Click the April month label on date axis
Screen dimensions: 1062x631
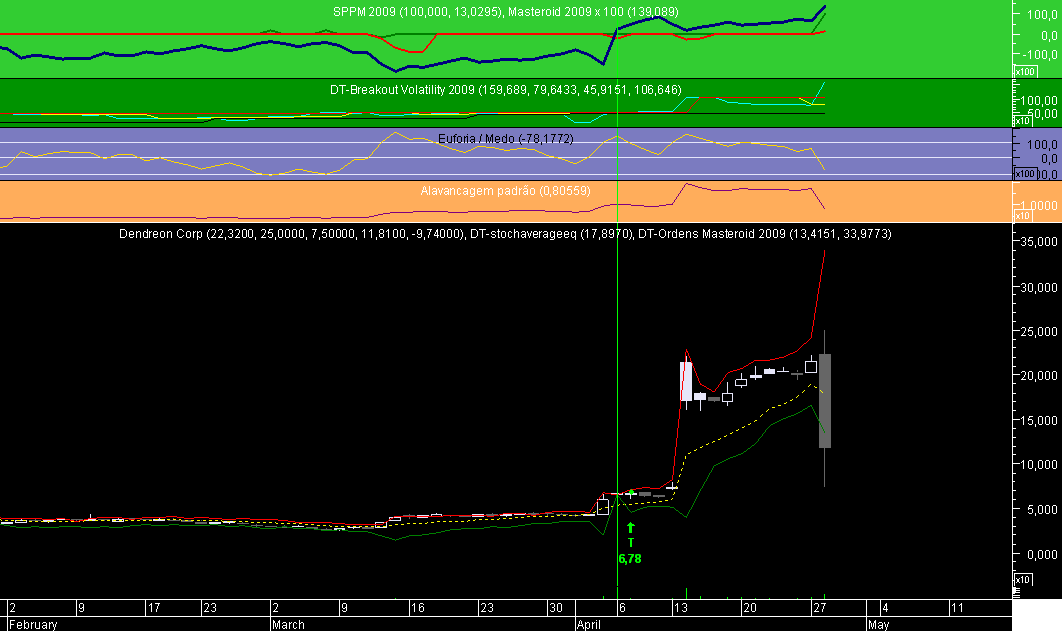point(589,624)
